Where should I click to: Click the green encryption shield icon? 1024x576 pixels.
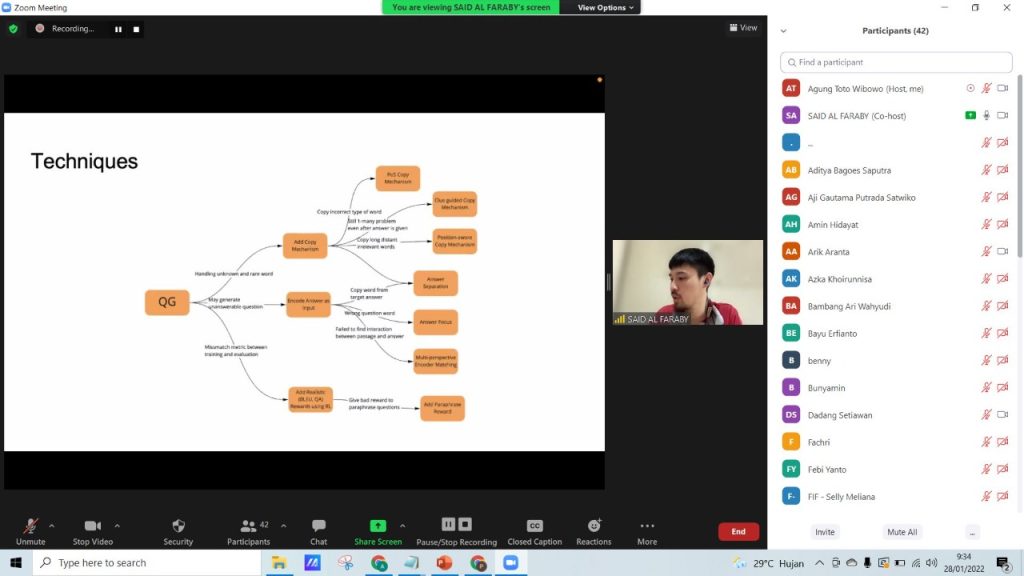[13, 29]
